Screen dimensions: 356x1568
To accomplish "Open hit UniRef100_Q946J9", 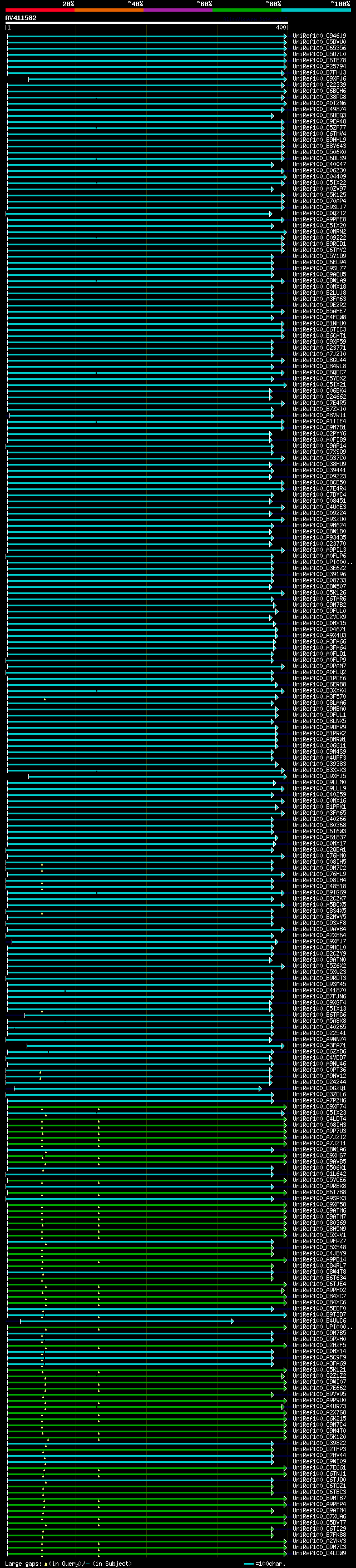I will 319,36.
